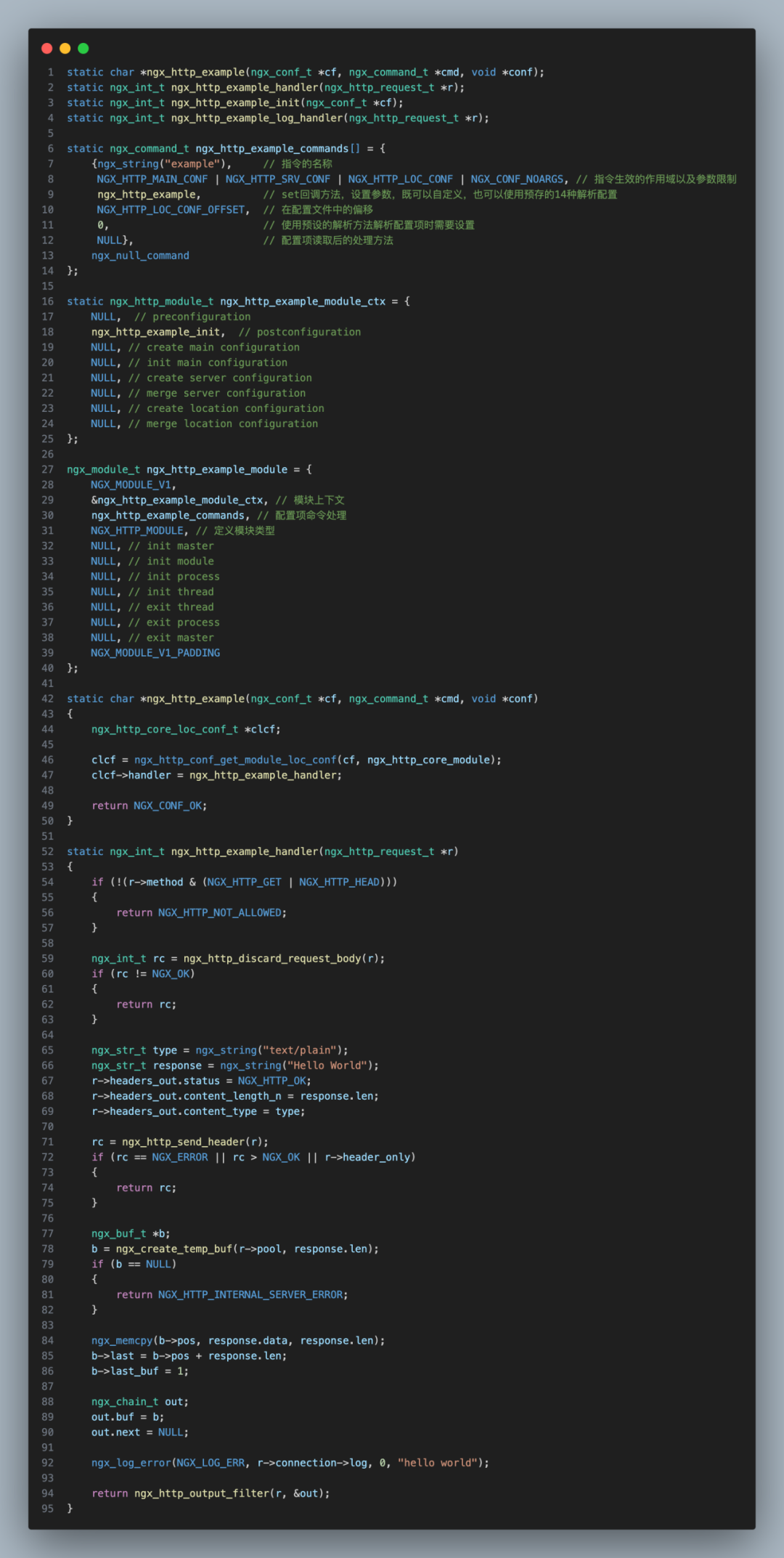Click "NGX_HTTP_NOT_ALLOWED" return value
This screenshot has height=1558, width=784.
[221, 913]
